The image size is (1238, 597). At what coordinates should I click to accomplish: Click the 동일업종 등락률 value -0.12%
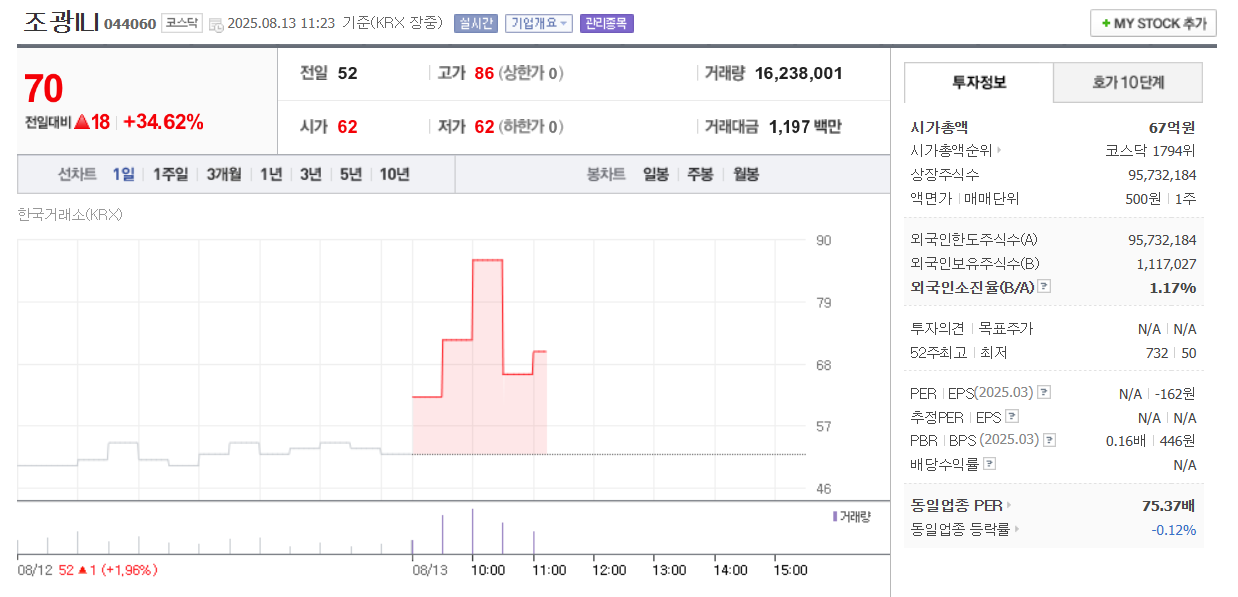tap(1173, 530)
